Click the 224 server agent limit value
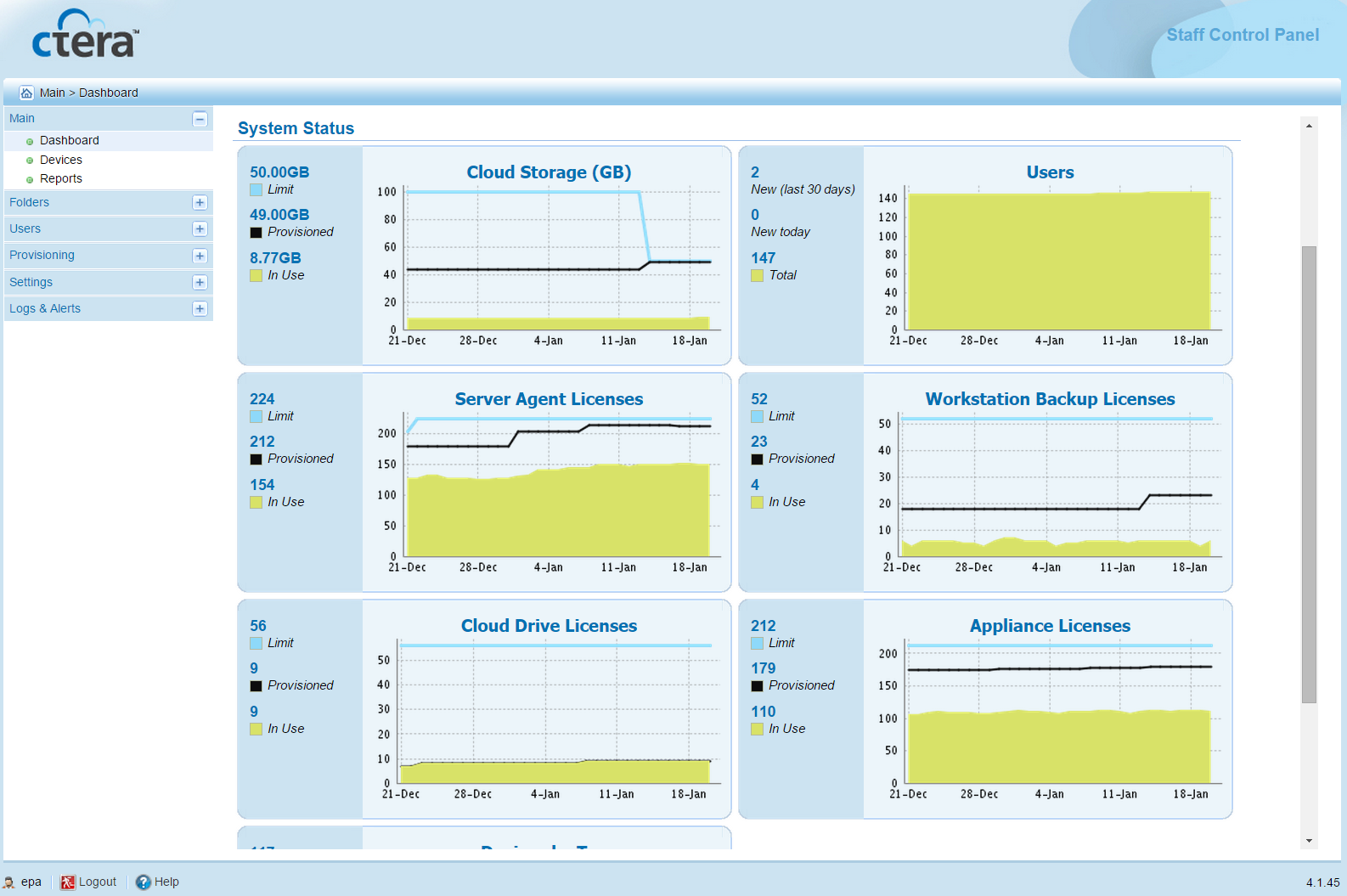Image resolution: width=1347 pixels, height=896 pixels. [x=262, y=399]
